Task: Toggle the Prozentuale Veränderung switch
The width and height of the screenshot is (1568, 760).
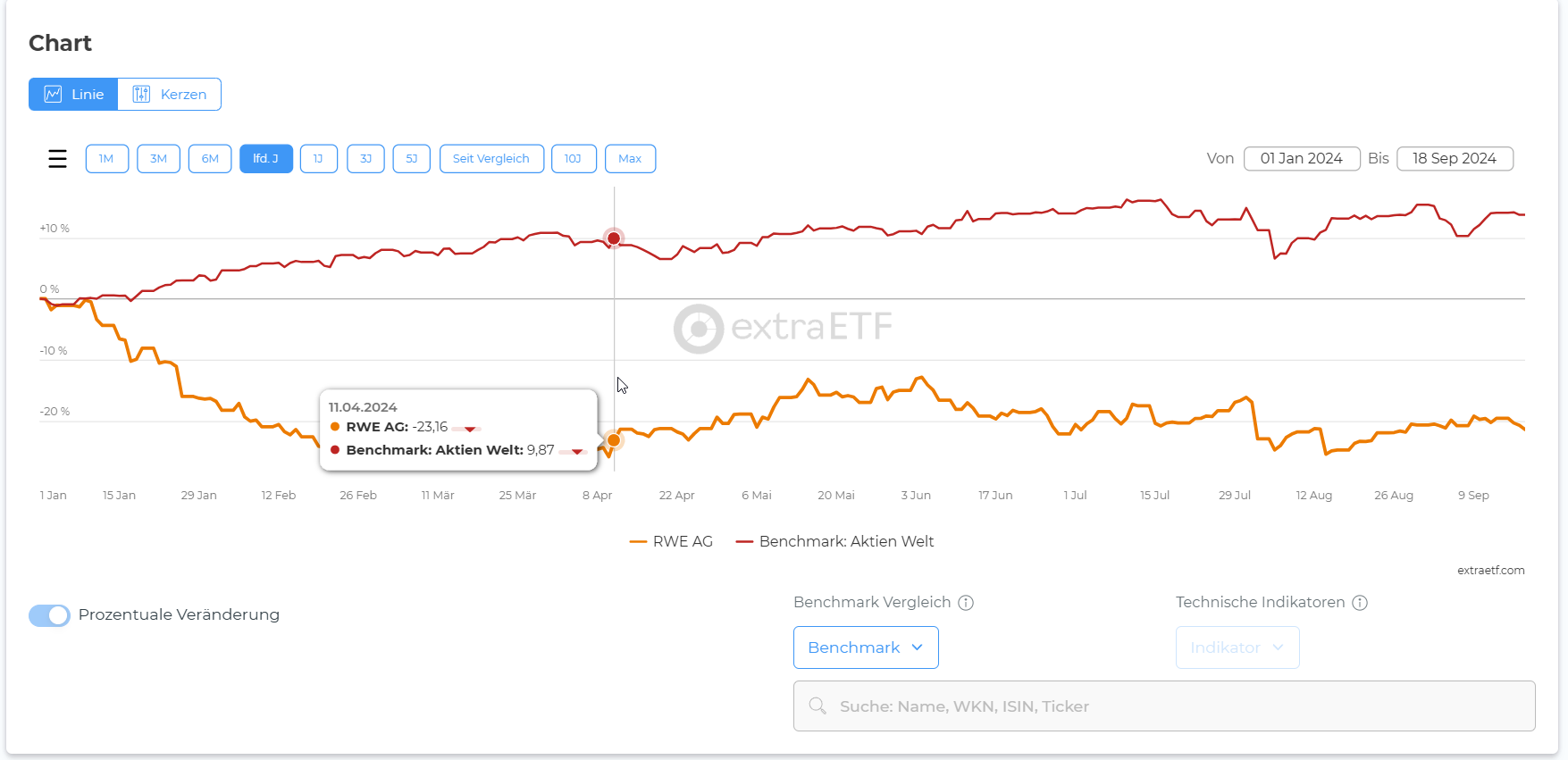Action: (50, 615)
